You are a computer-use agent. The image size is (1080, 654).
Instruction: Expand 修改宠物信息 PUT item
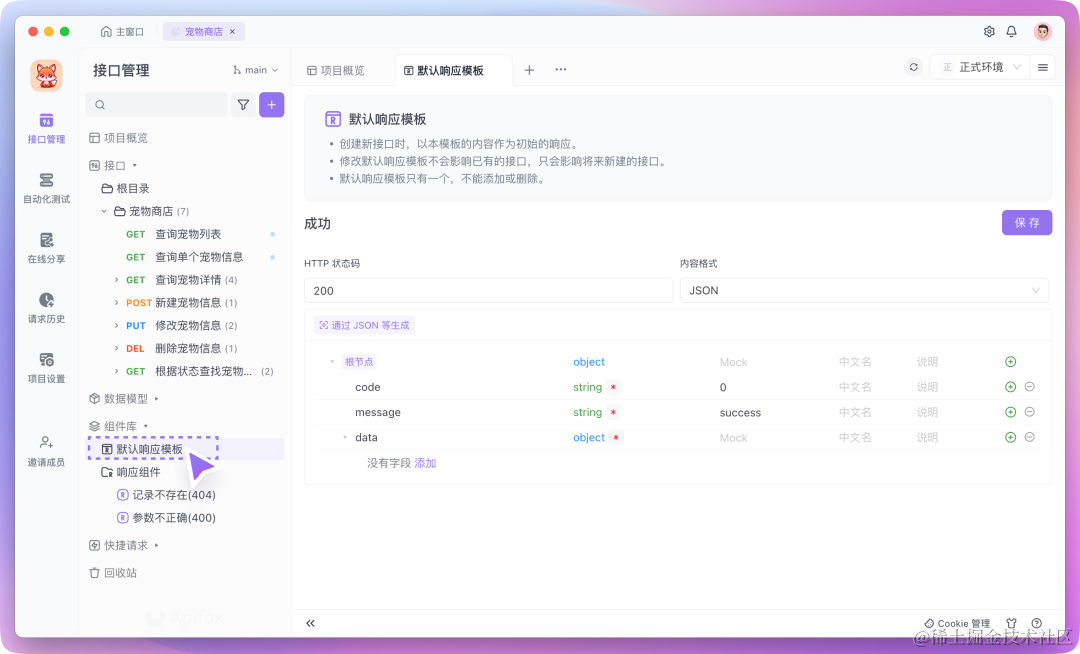pos(116,326)
